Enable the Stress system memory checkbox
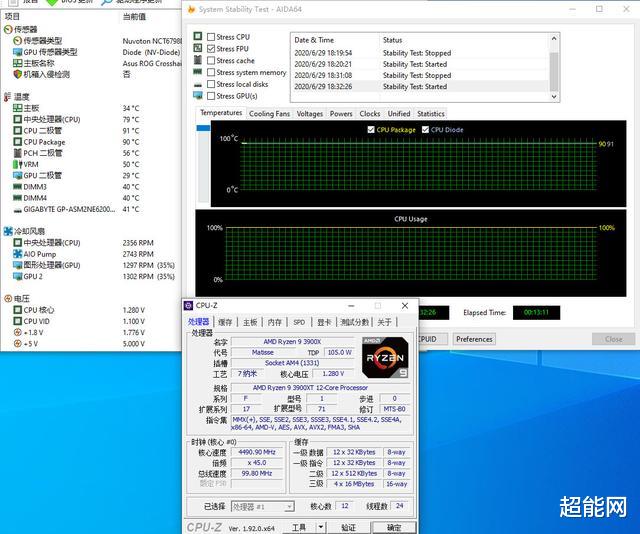Viewport: 640px width, 534px height. coord(211,72)
